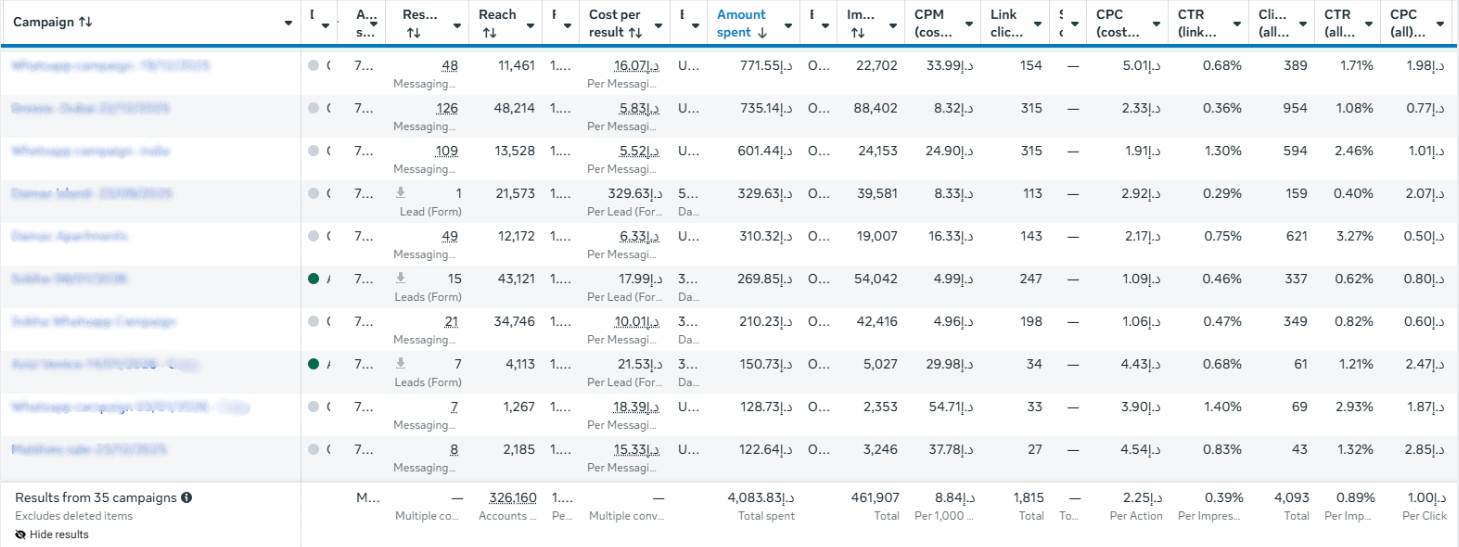Image resolution: width=1459 pixels, height=547 pixels.
Task: Click the underlined 326,160 total reach value
Action: 512,498
